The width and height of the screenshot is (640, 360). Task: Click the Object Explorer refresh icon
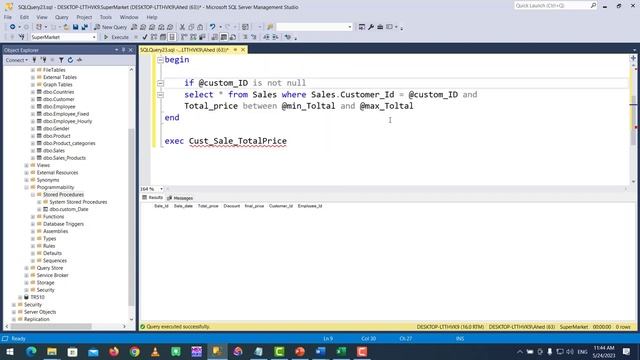[x=70, y=60]
